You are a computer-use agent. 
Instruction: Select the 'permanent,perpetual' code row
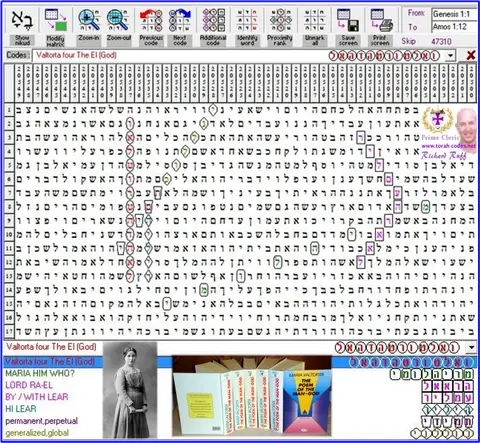tap(41, 421)
